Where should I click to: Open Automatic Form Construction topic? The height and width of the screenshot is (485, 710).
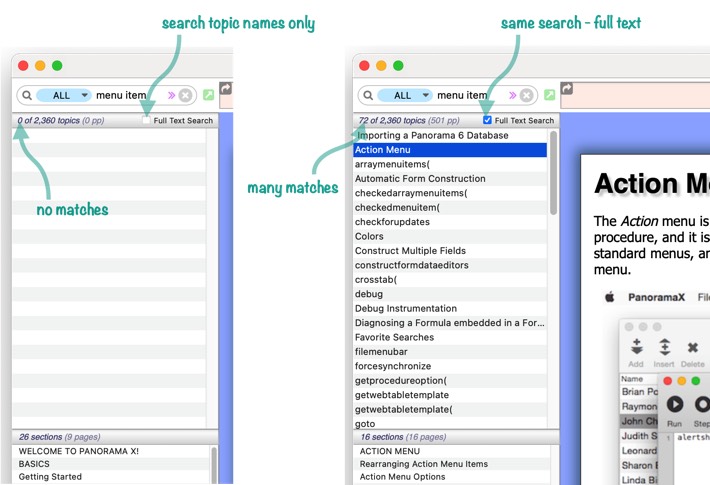(450, 179)
